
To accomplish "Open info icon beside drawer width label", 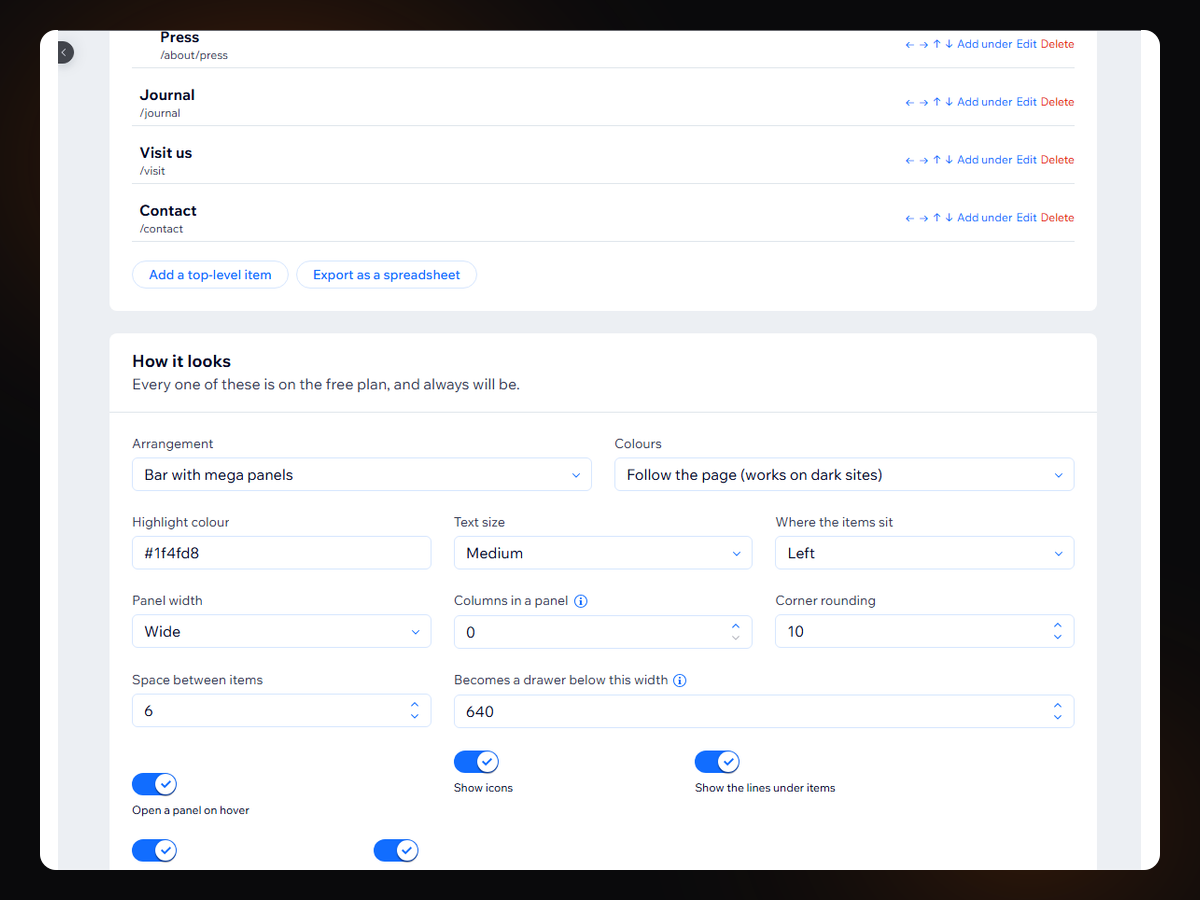I will (680, 680).
